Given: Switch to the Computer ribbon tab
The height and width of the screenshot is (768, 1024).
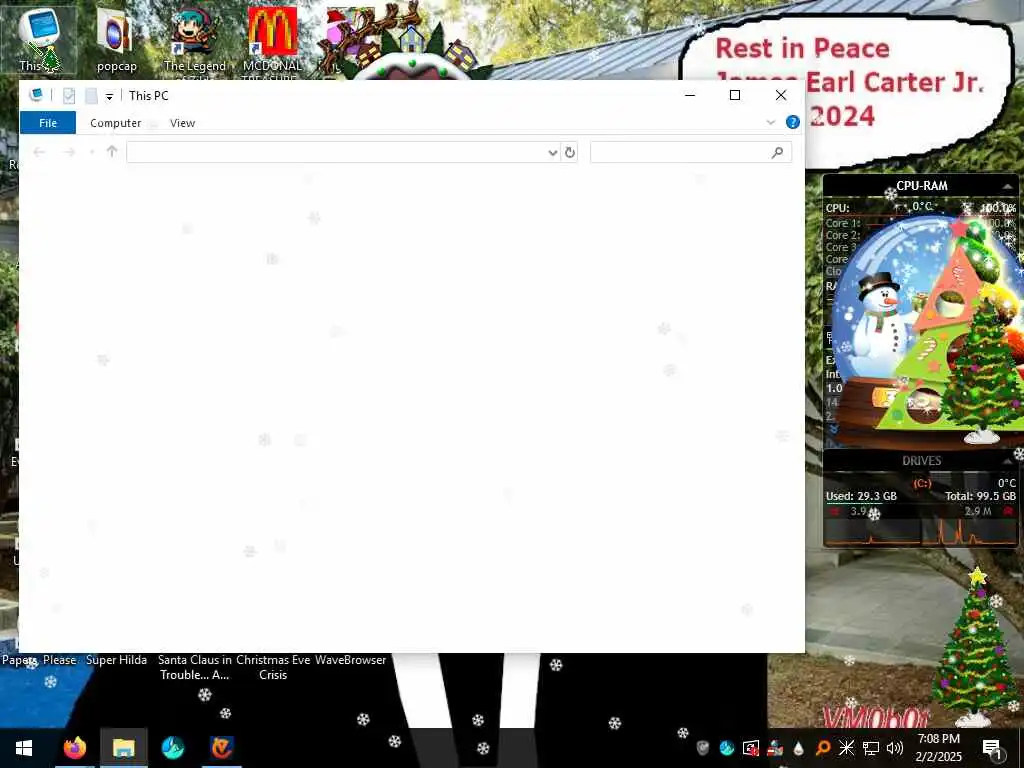Looking at the screenshot, I should (116, 123).
